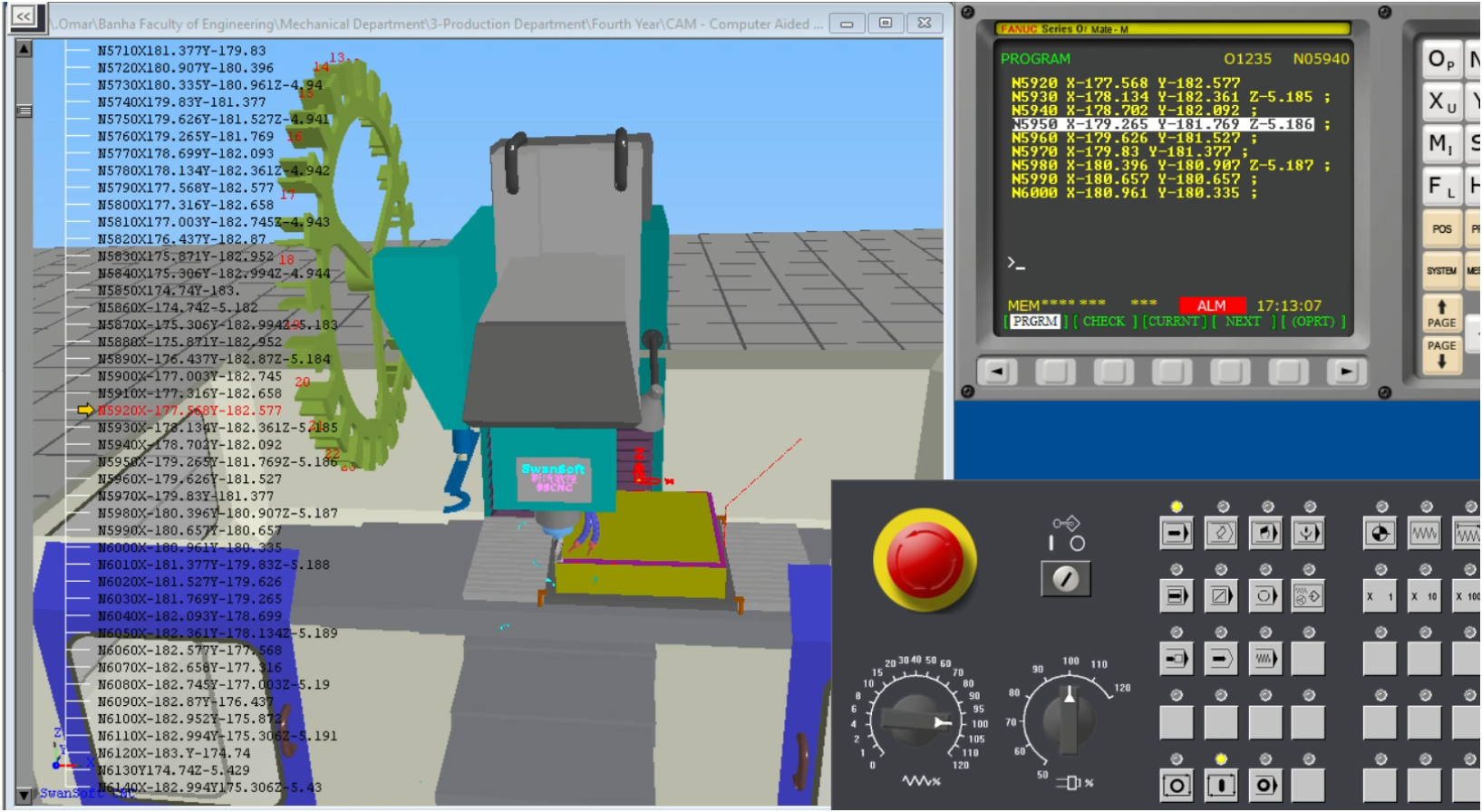Click program number O1235 on CNC screen
Image resolution: width=1482 pixels, height=812 pixels.
tap(1247, 59)
